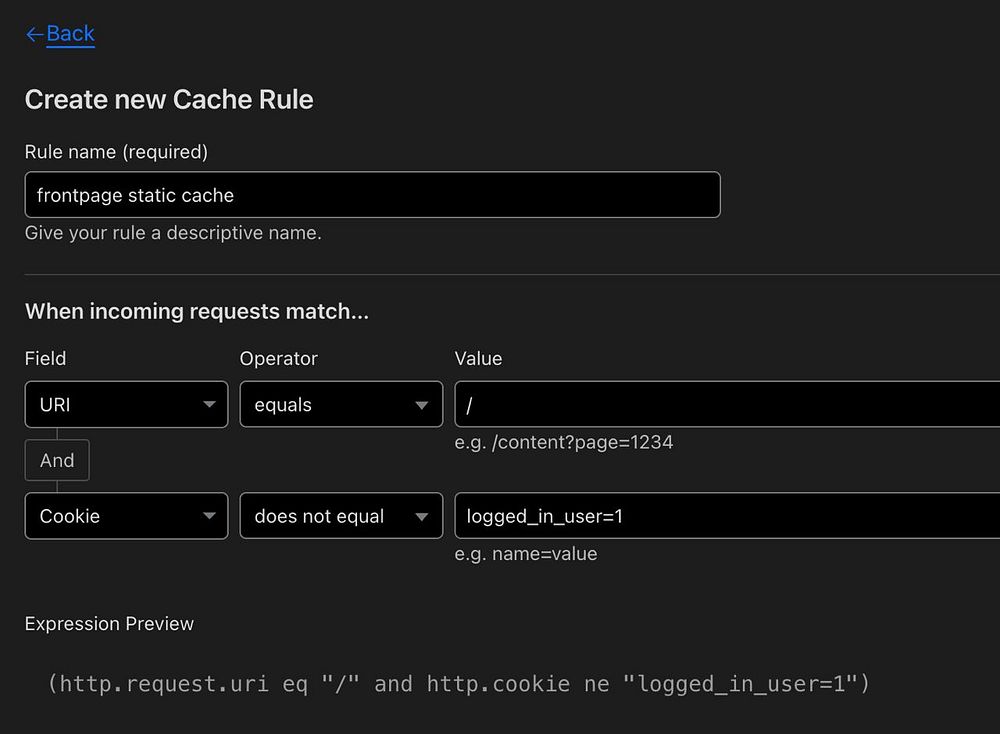Click the caret arrow on the Cookie selector

click(x=209, y=517)
